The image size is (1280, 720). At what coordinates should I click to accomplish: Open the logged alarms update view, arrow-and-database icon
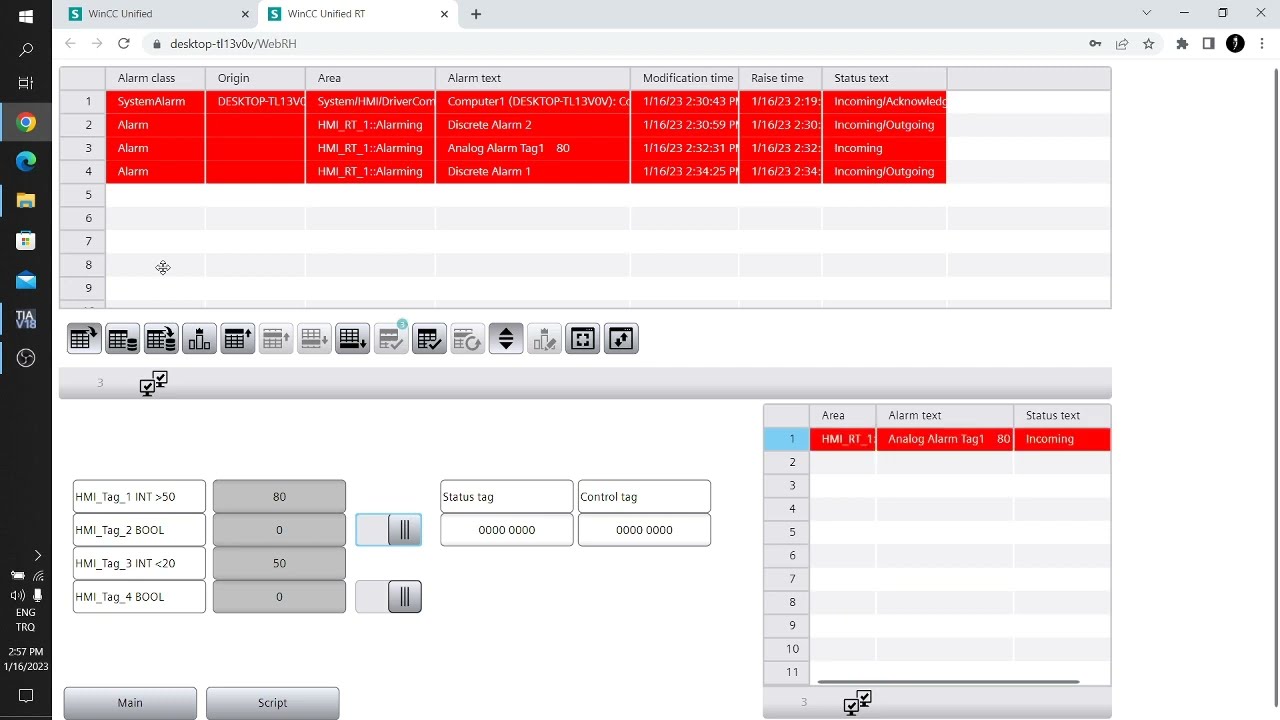click(x=161, y=339)
